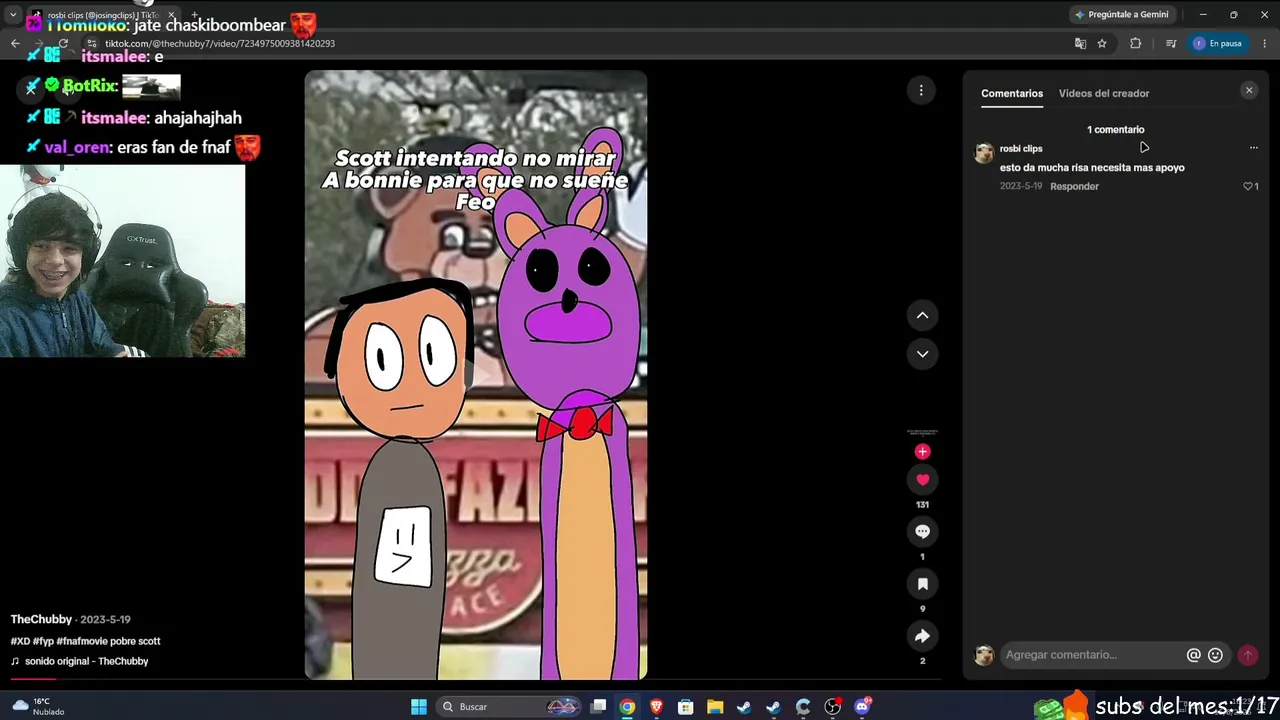Open the weather widget showing 16°C Nublado
The image size is (1280, 720).
pyautogui.click(x=38, y=707)
